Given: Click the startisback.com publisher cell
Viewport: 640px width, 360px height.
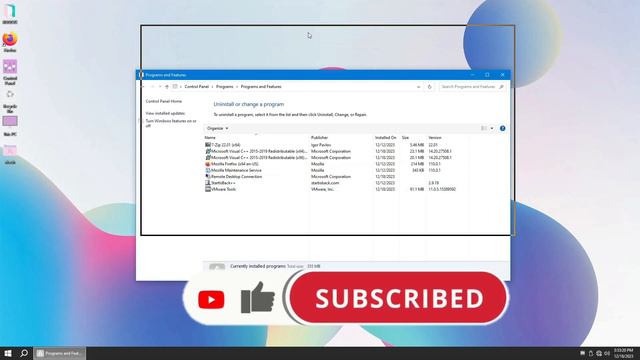Looking at the screenshot, I should (x=325, y=183).
